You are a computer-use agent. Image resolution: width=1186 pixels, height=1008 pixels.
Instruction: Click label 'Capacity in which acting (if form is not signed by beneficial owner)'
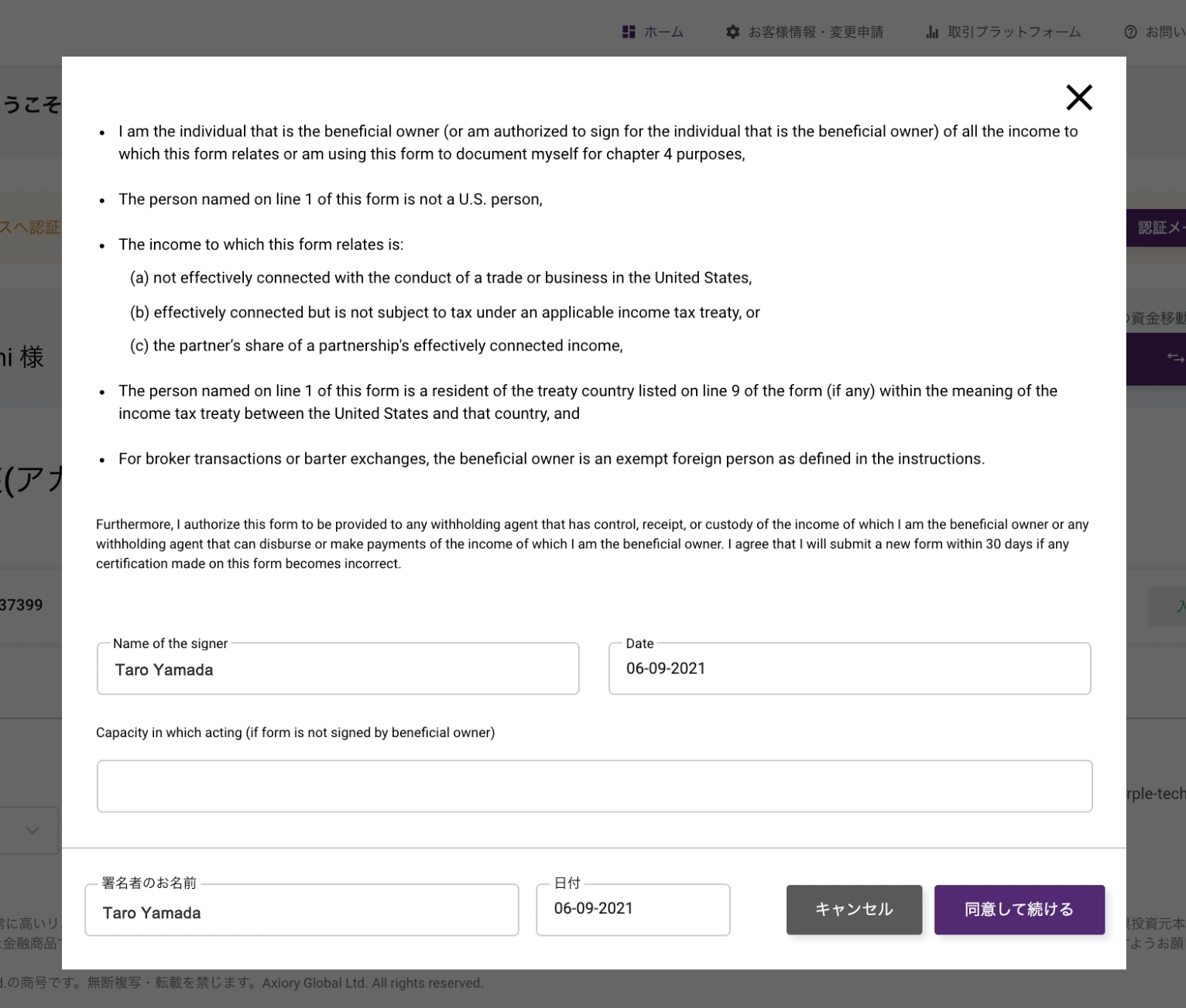click(x=295, y=732)
